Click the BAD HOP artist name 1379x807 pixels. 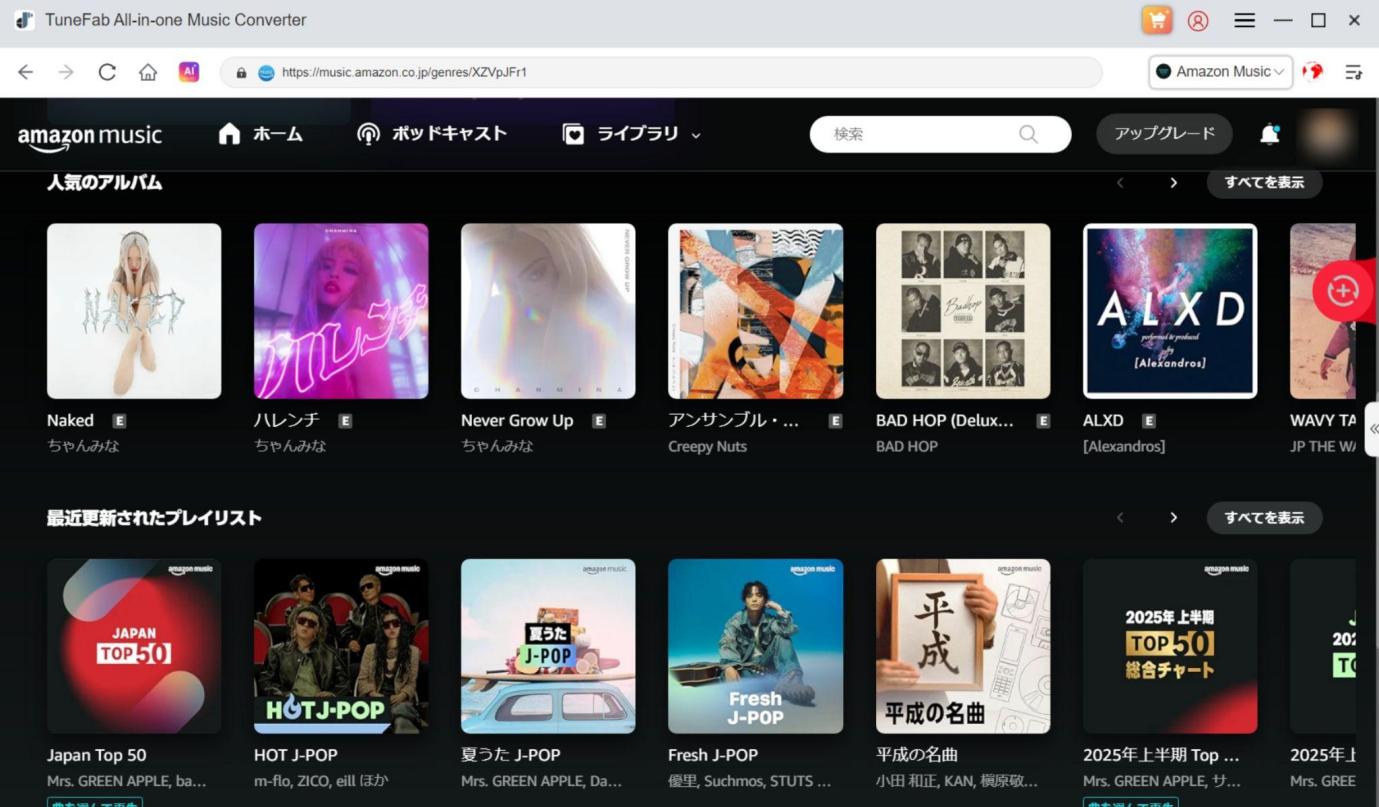click(x=907, y=447)
